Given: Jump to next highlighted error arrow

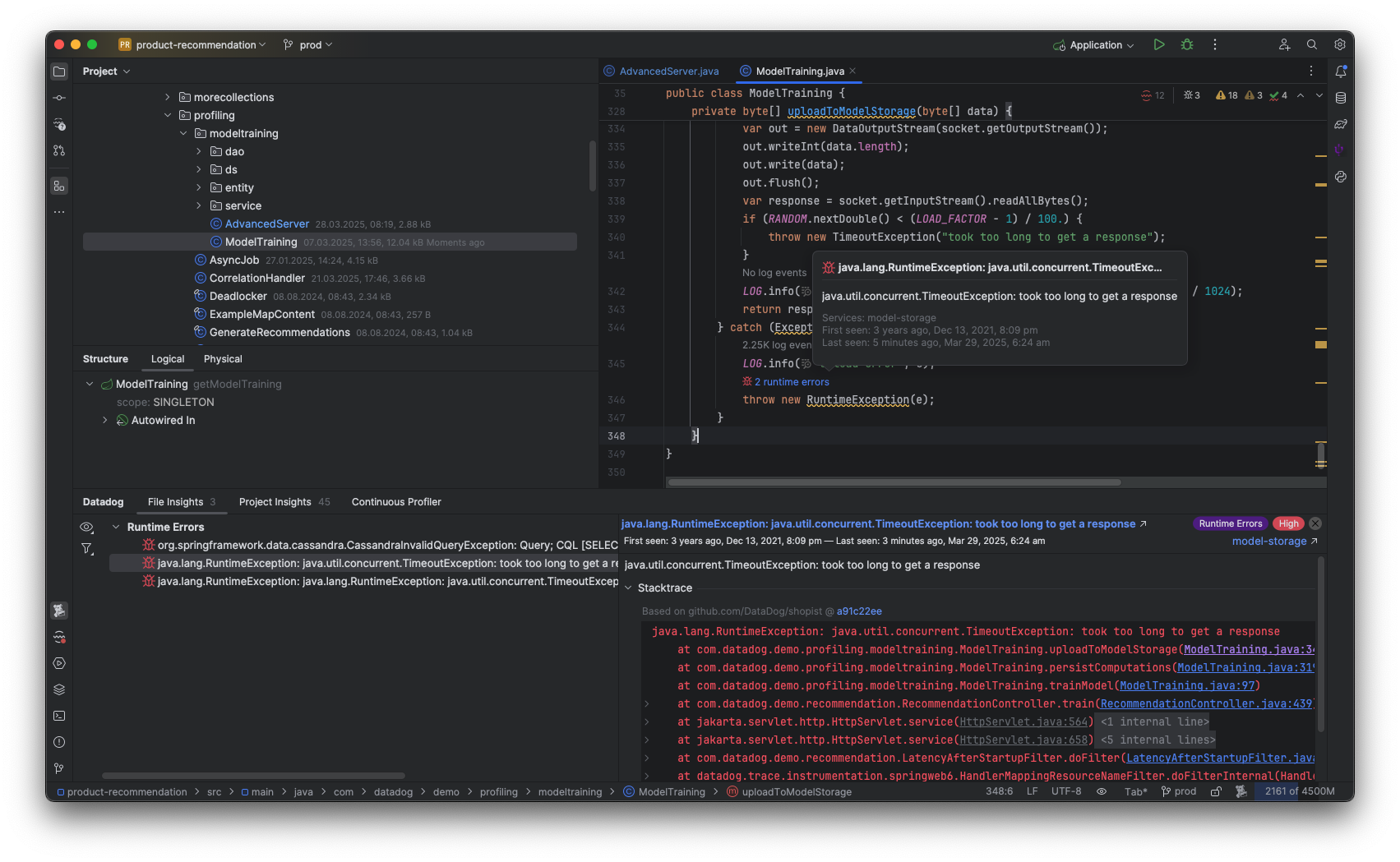Looking at the screenshot, I should [x=1319, y=95].
